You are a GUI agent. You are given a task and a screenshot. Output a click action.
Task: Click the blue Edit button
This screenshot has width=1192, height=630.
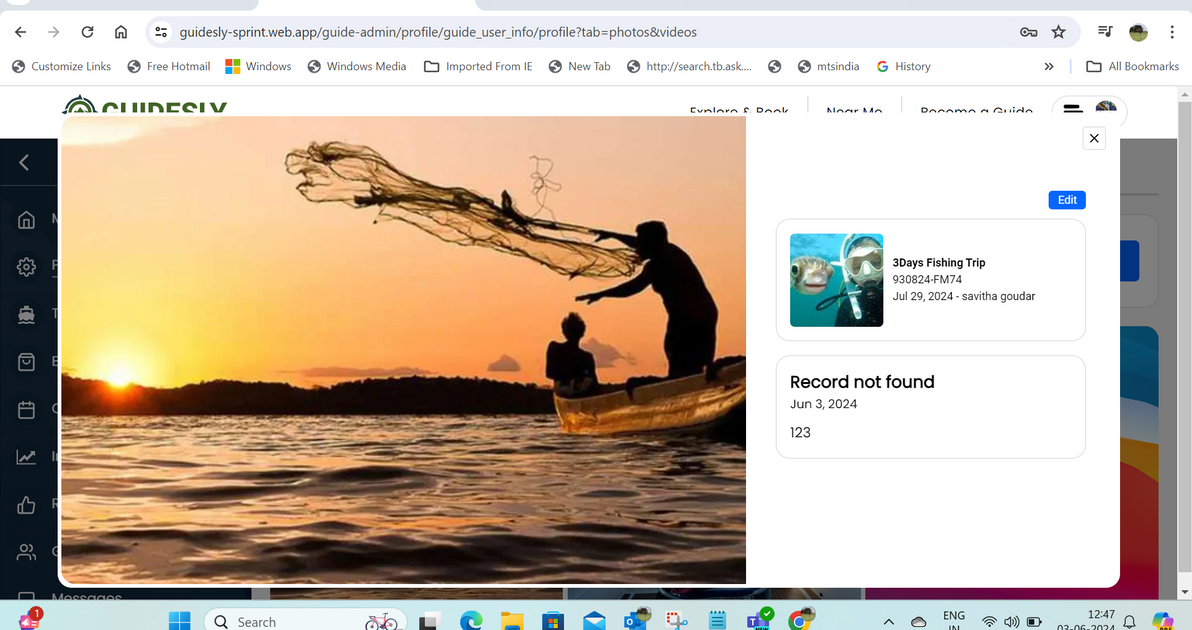tap(1067, 200)
